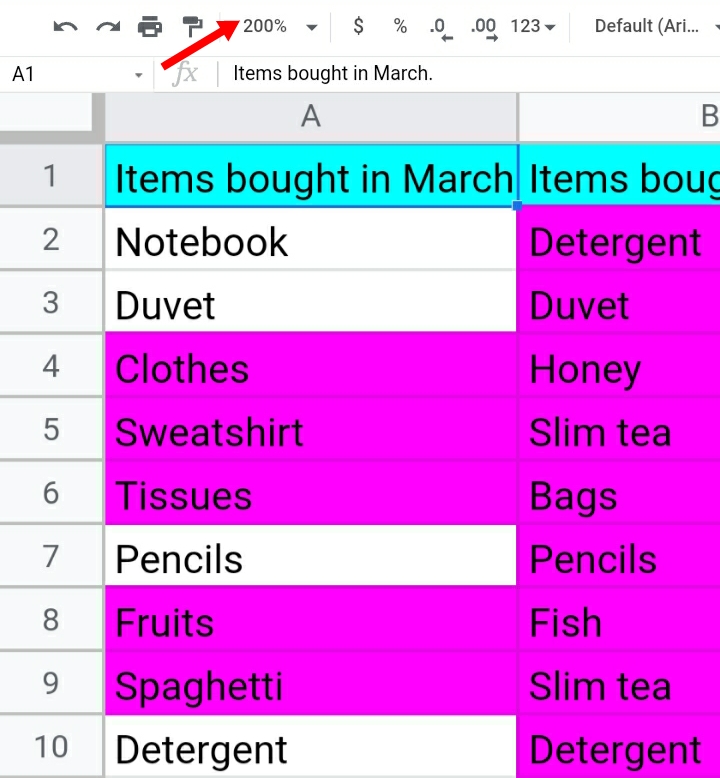Click the Redo arrow icon
Screen dimensions: 720x778
[108, 26]
